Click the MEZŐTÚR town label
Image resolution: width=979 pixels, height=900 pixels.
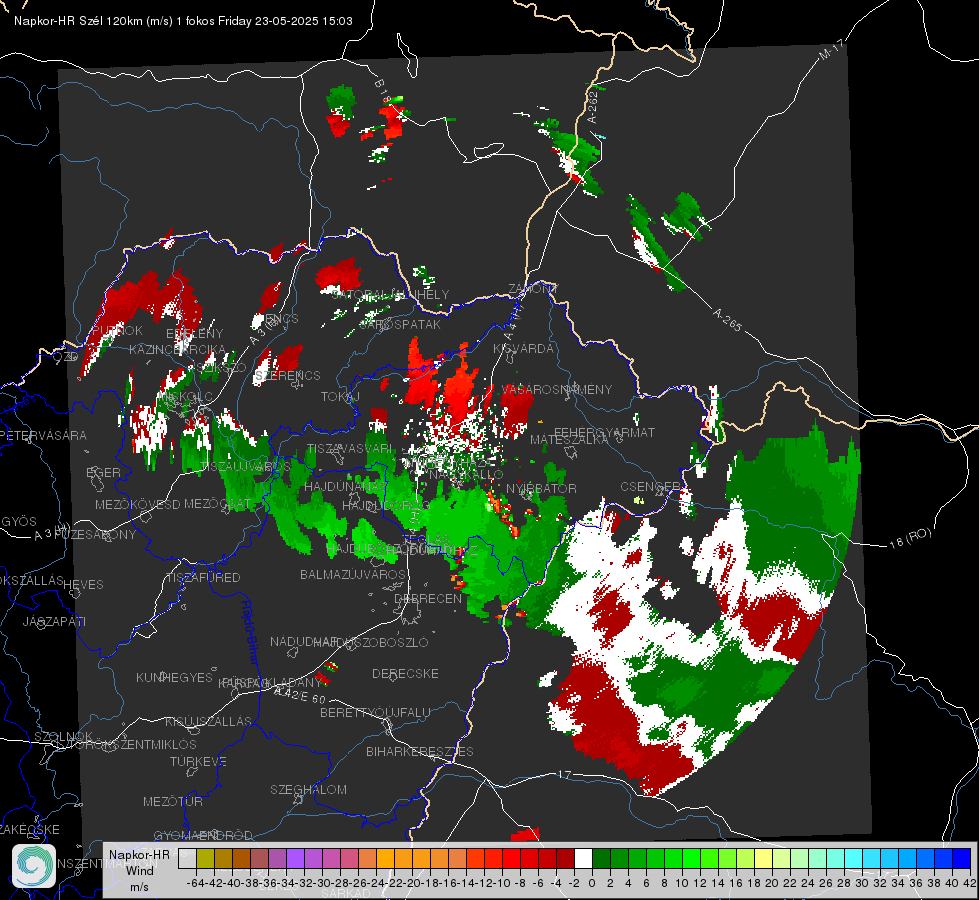172,801
